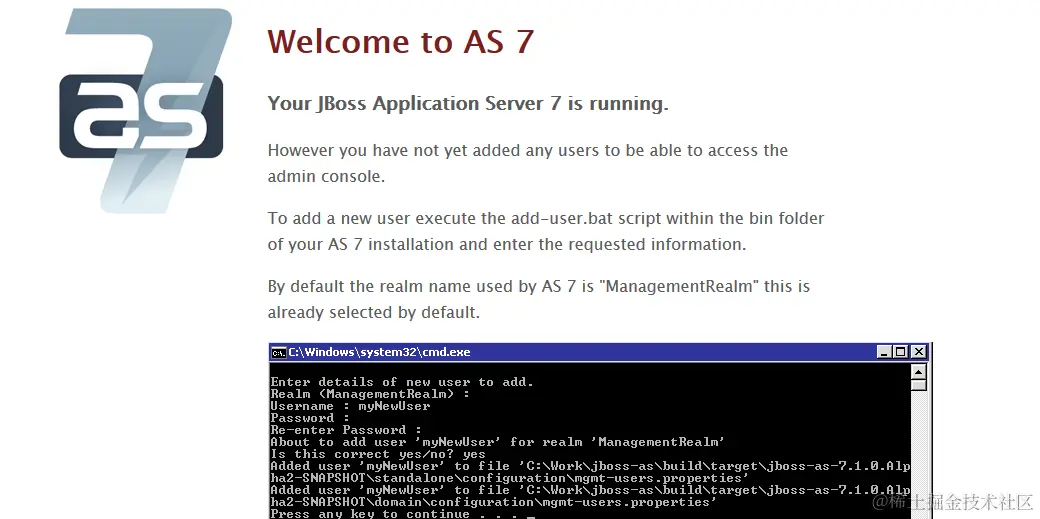1040x519 pixels.
Task: Click the 'Realm (ManagementRealm) :' line
Action: point(370,394)
